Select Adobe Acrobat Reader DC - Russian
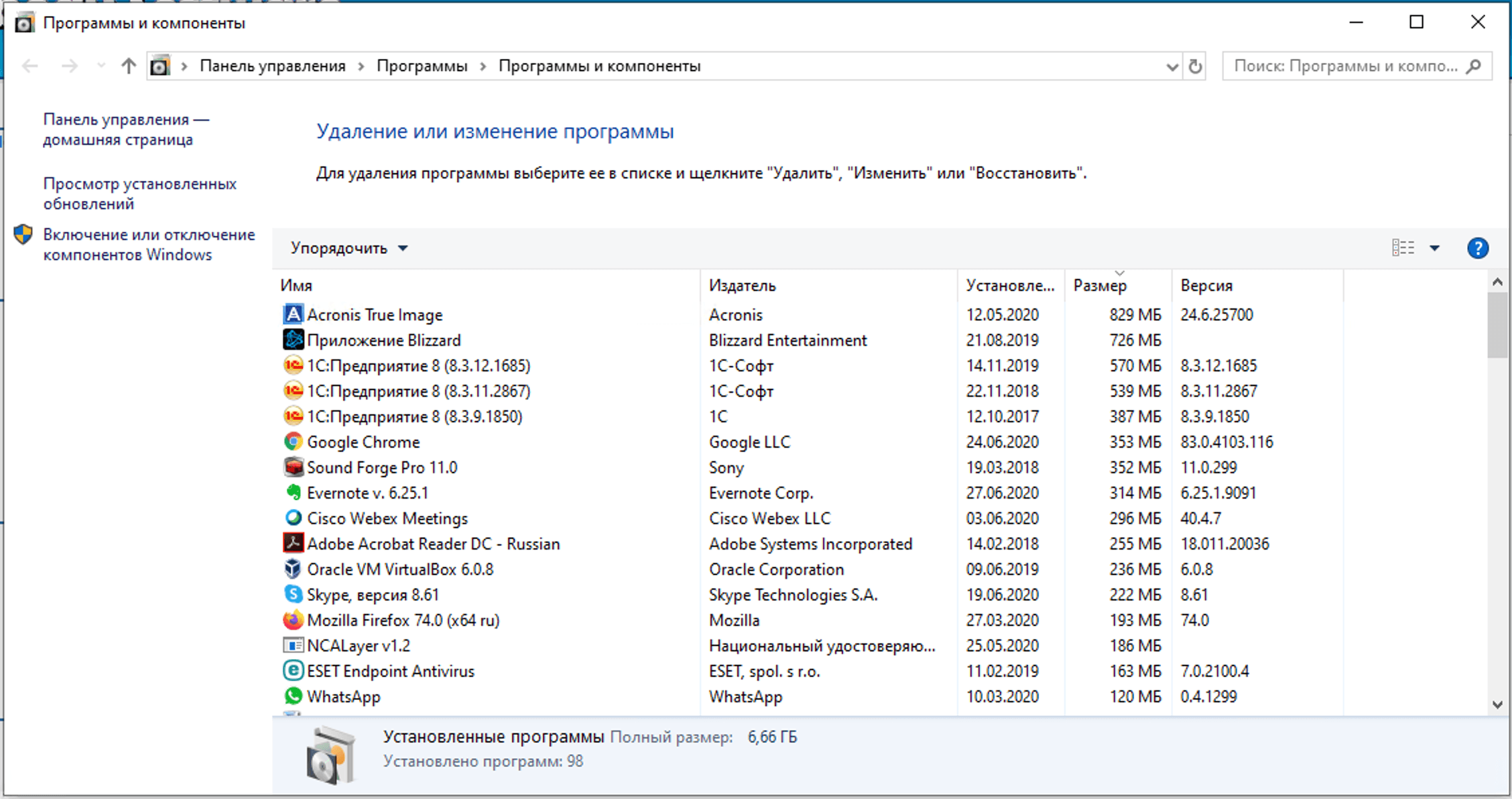The height and width of the screenshot is (799, 1512). (434, 544)
